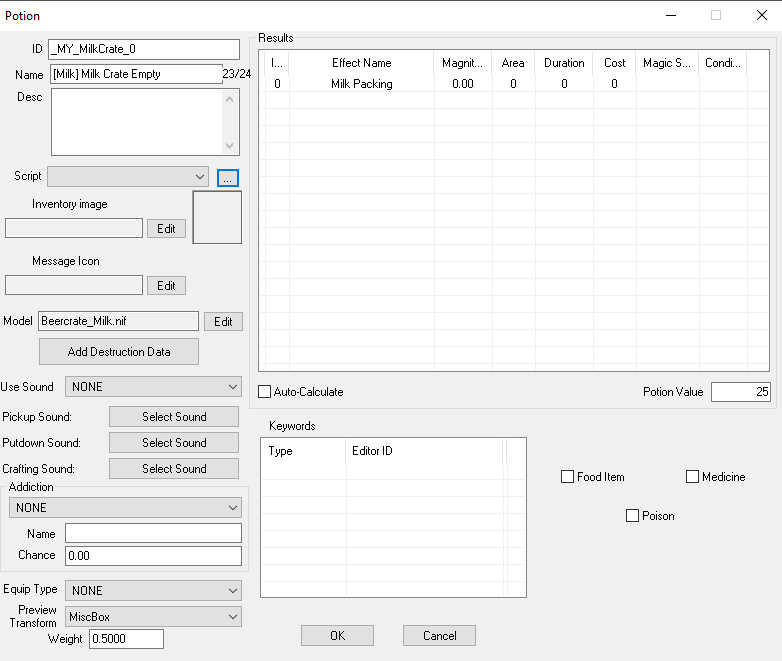The height and width of the screenshot is (661, 782).
Task: Click the 0.00 magnitude cell
Action: [462, 84]
